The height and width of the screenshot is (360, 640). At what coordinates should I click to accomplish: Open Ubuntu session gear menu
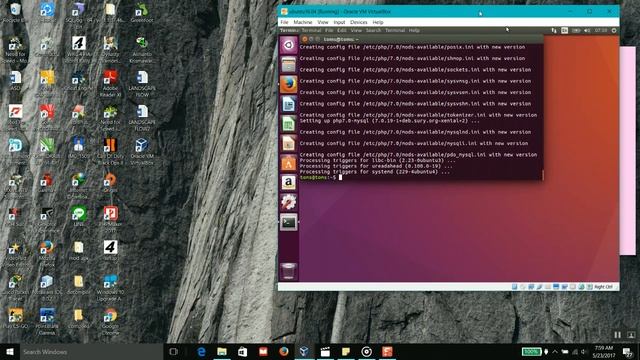pos(613,30)
